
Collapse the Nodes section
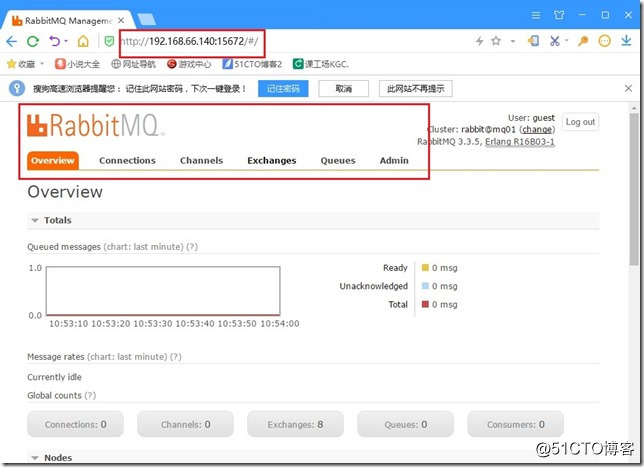pyautogui.click(x=52, y=458)
